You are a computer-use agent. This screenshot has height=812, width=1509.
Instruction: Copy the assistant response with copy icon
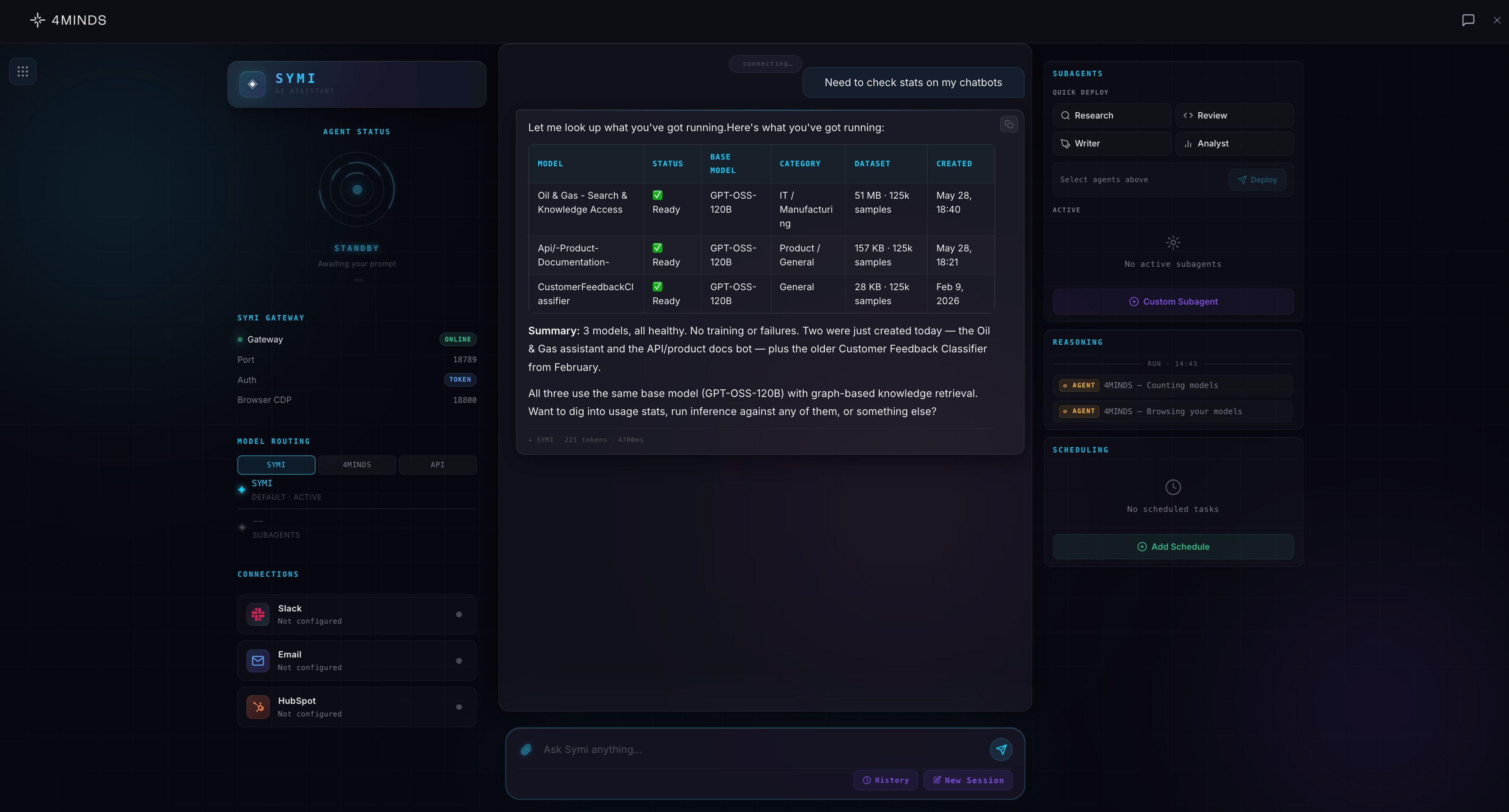coord(1009,124)
